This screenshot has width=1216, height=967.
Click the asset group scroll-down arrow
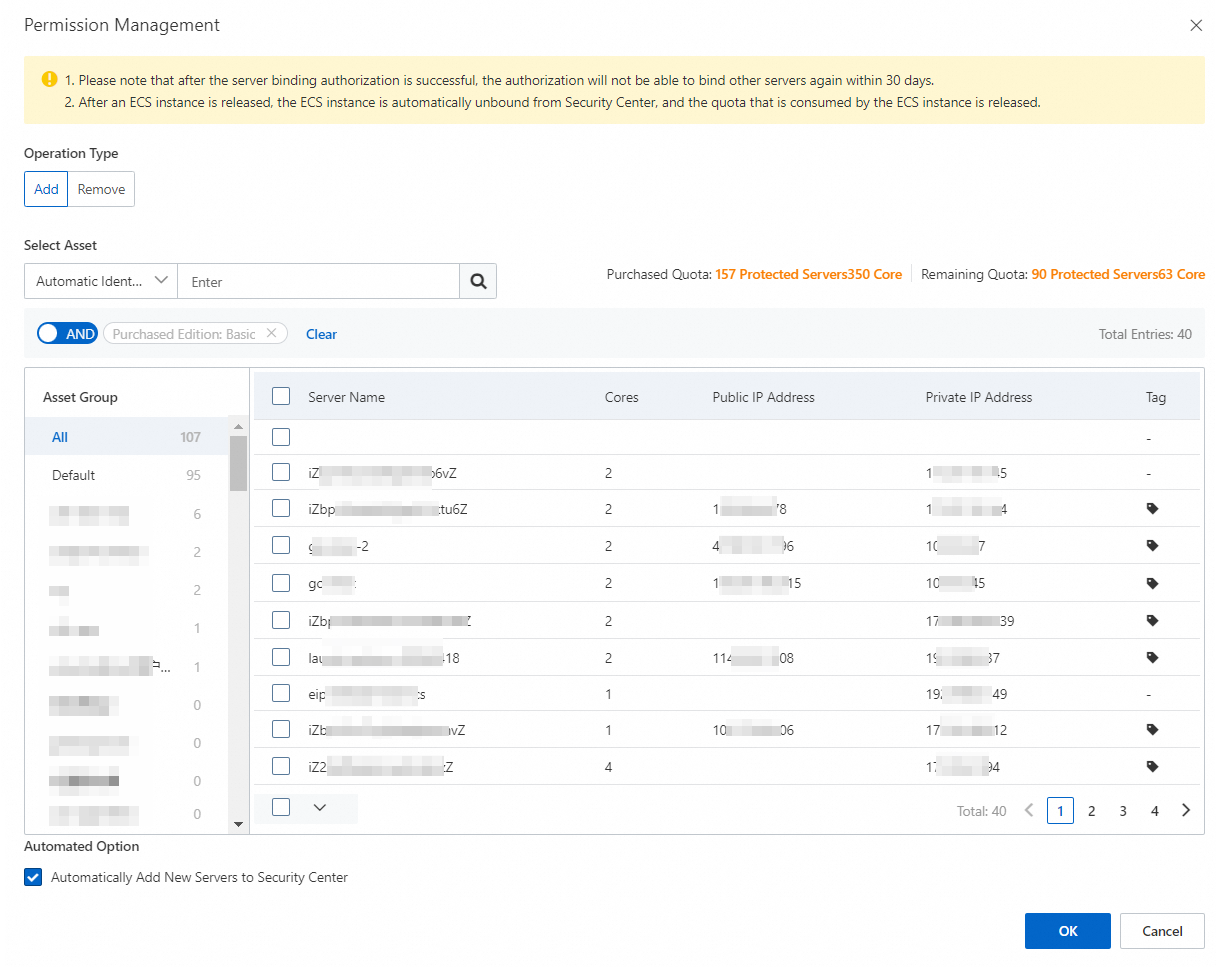238,824
